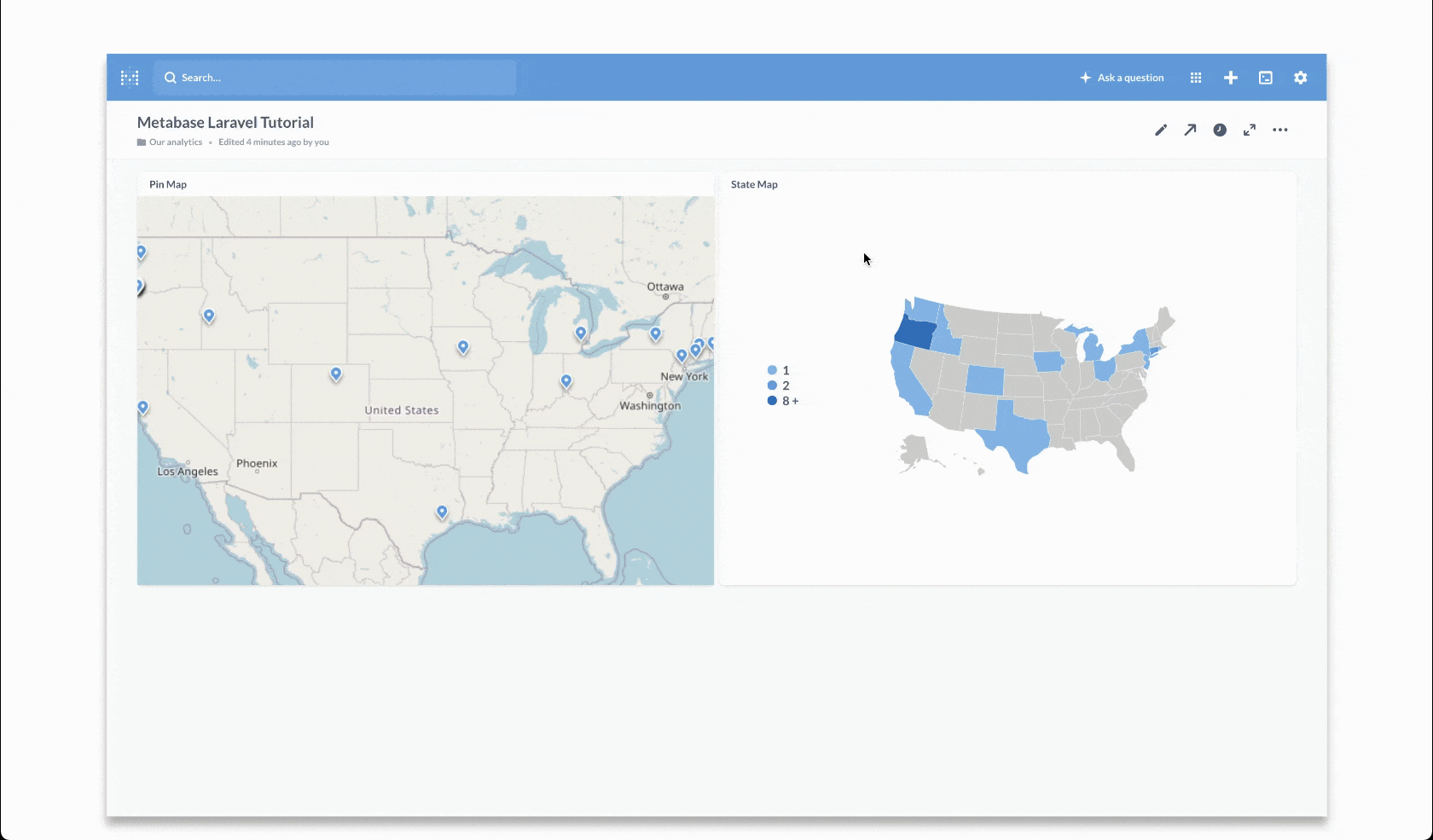Open the three-dot more options menu
The height and width of the screenshot is (840, 1433).
[x=1280, y=130]
